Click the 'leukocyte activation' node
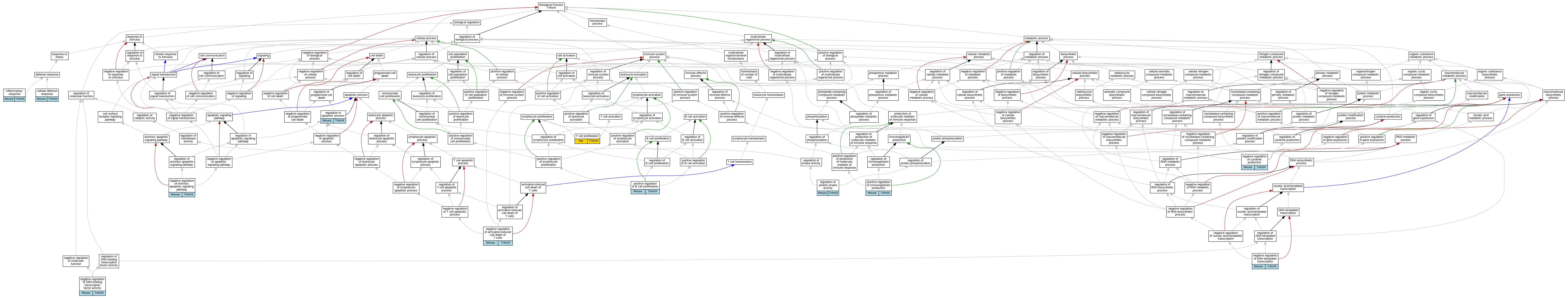Screen dimensions: 1568x298 tap(634, 75)
